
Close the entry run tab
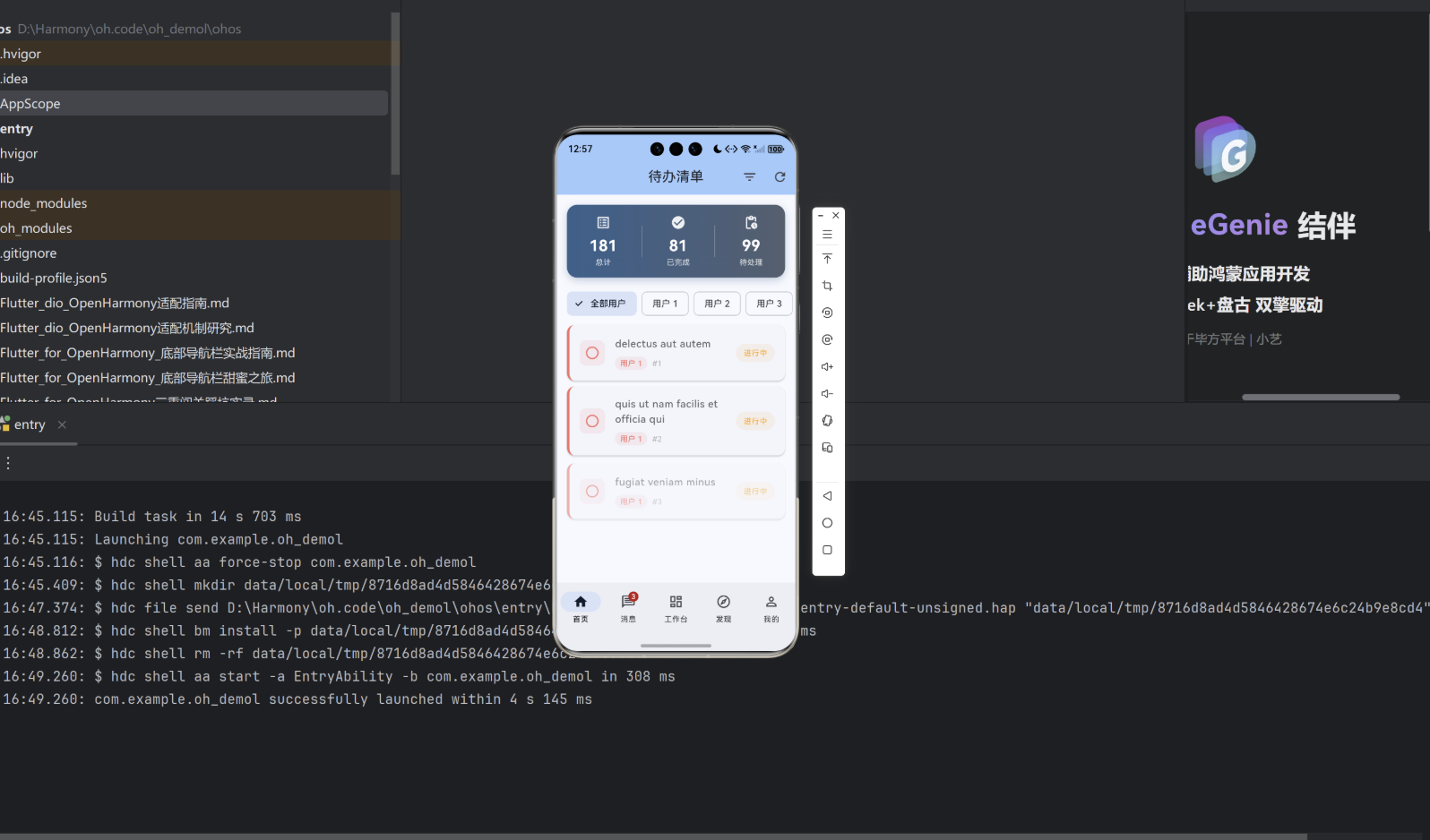[x=62, y=424]
